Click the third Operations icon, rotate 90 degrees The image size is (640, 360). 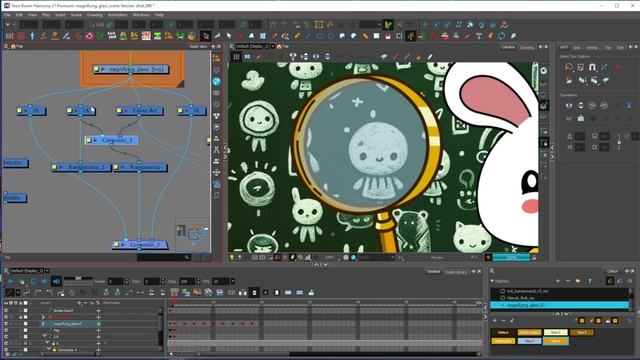tap(592, 105)
